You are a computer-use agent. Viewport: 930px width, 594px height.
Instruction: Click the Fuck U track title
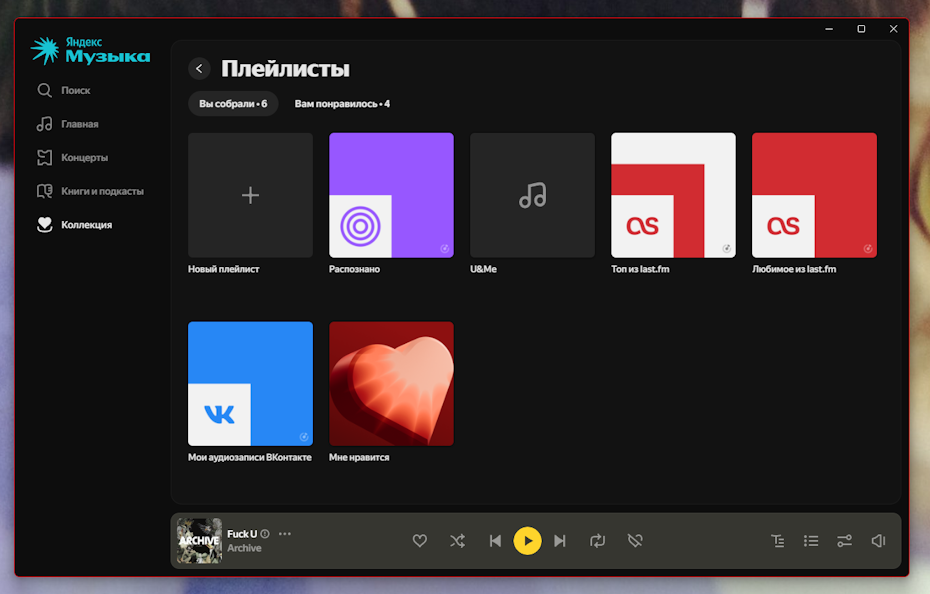click(242, 534)
